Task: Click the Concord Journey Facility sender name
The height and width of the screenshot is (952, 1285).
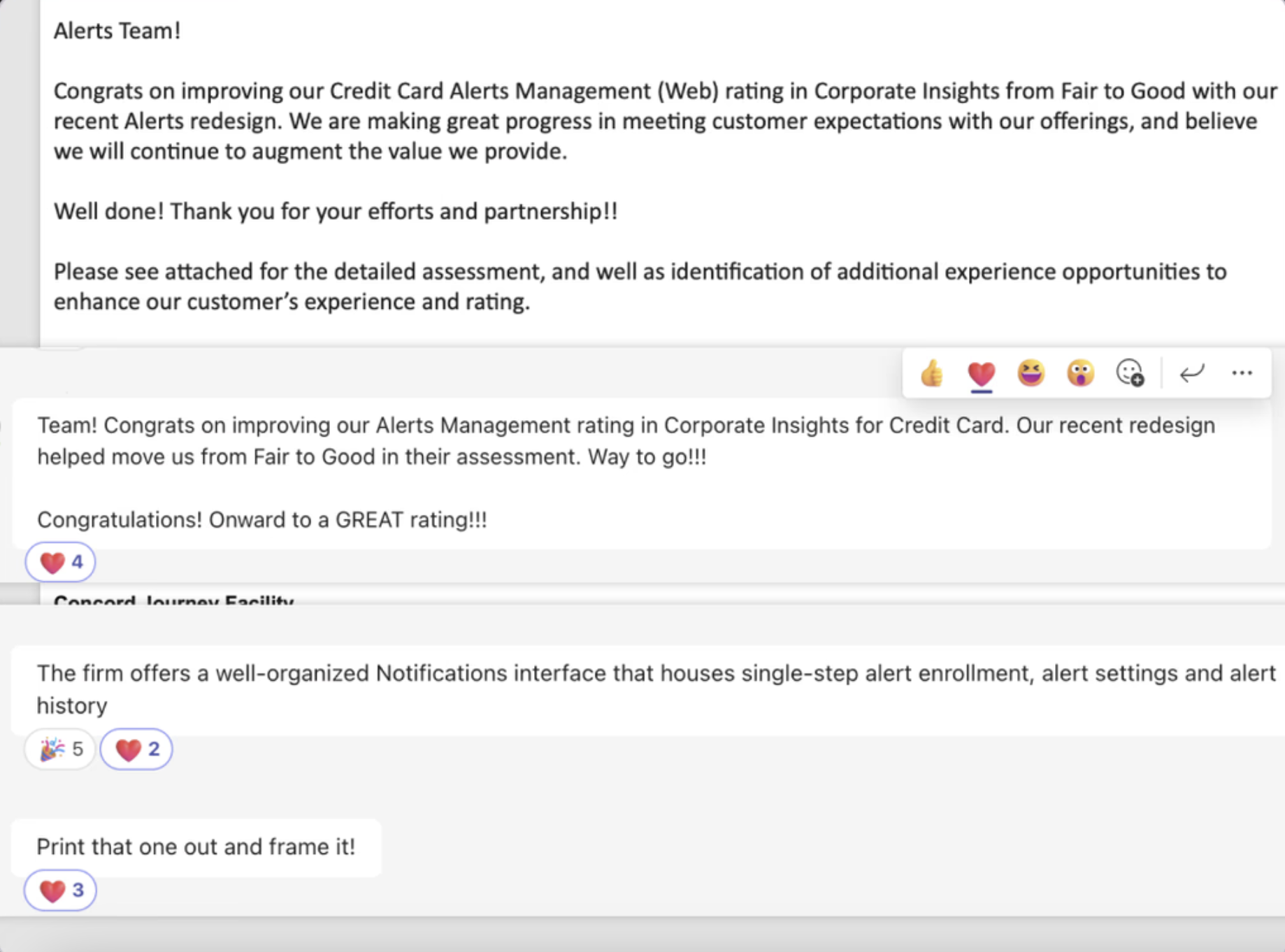Action: click(173, 600)
